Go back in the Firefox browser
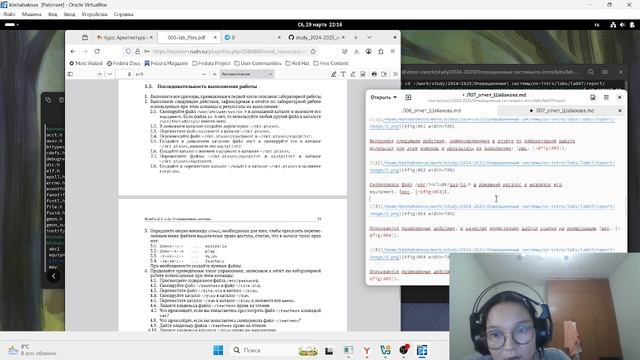640x360 pixels. click(73, 51)
